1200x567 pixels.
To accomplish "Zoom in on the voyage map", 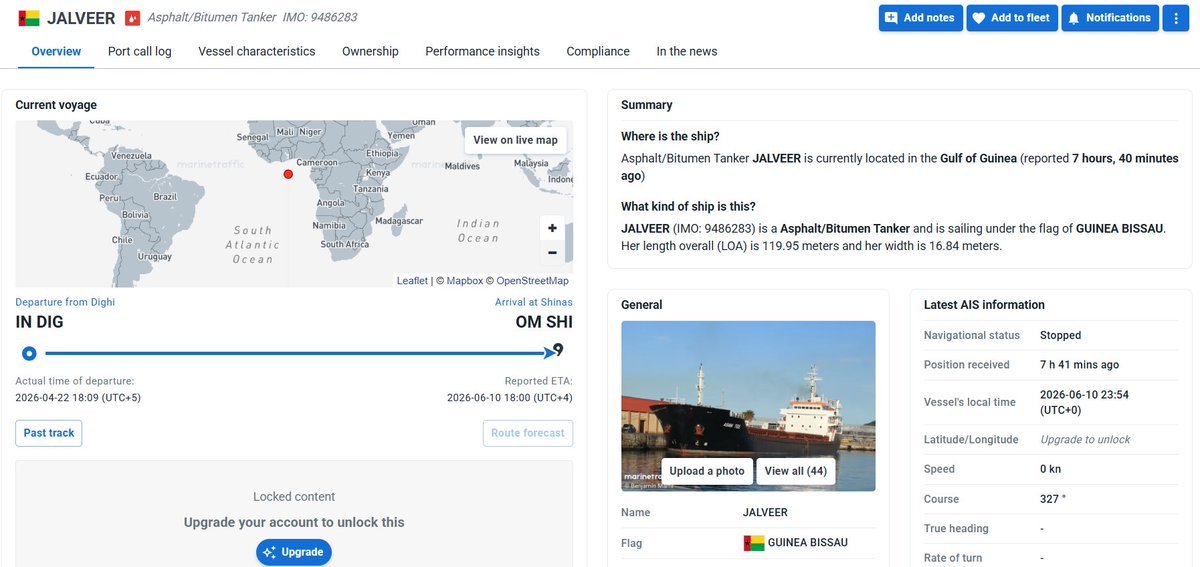I will [x=552, y=228].
